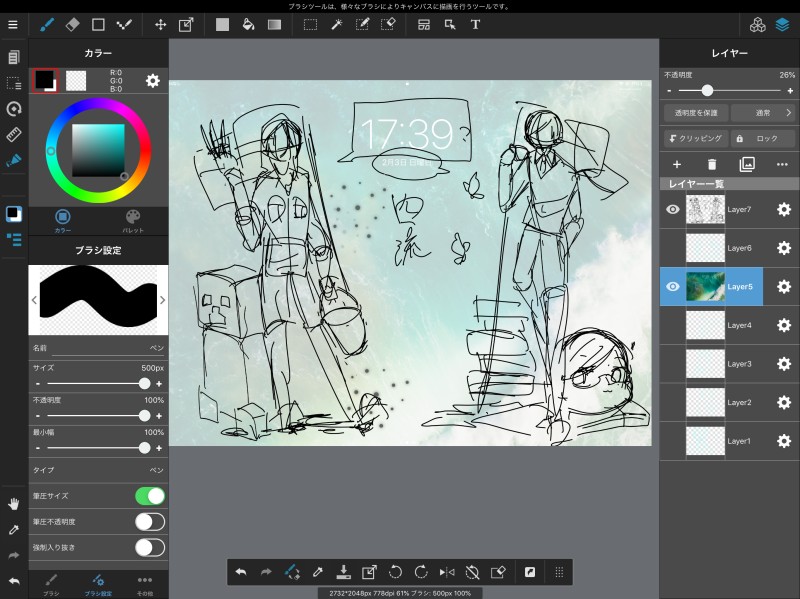Hide Layer7 using its eye icon
This screenshot has height=599, width=800.
[673, 209]
